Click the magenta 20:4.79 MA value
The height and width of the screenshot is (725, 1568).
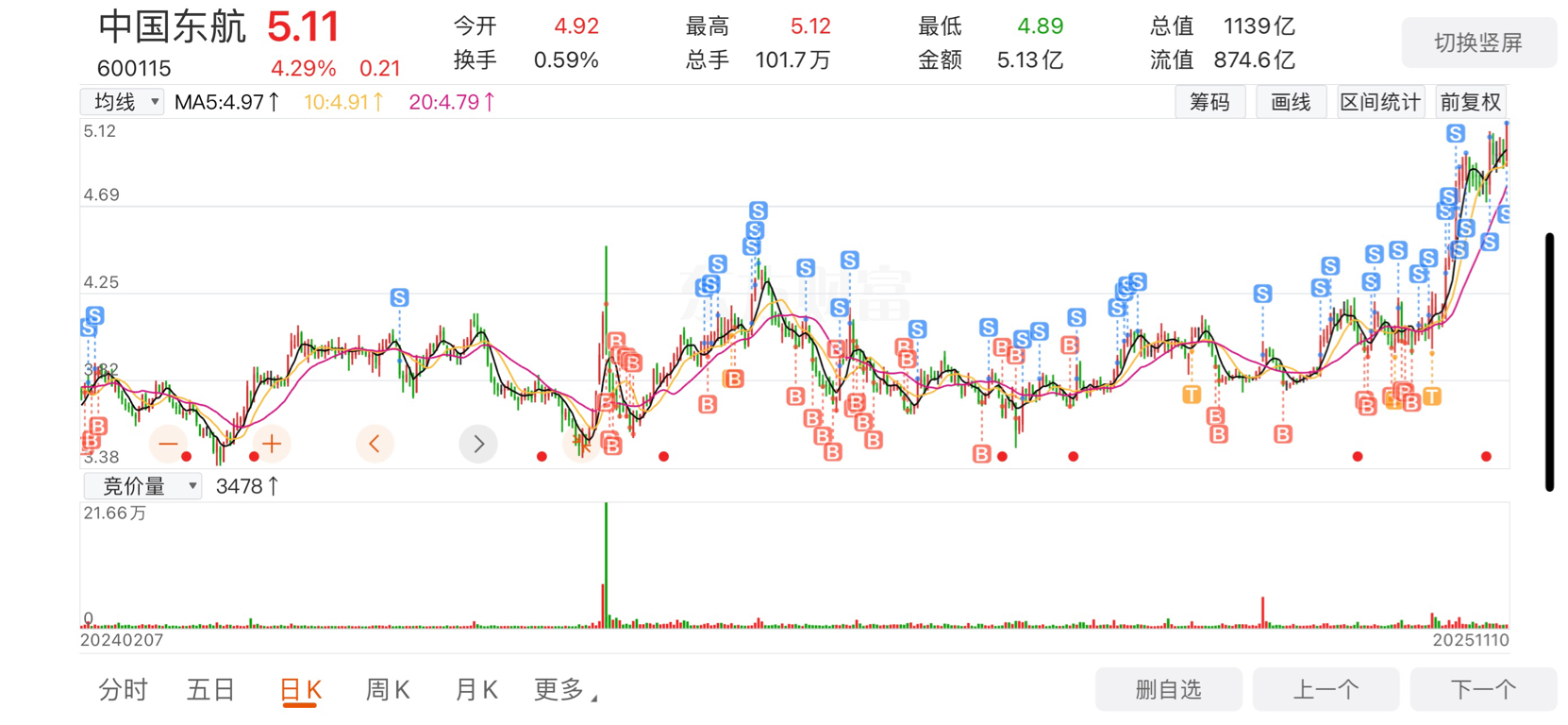tap(452, 102)
